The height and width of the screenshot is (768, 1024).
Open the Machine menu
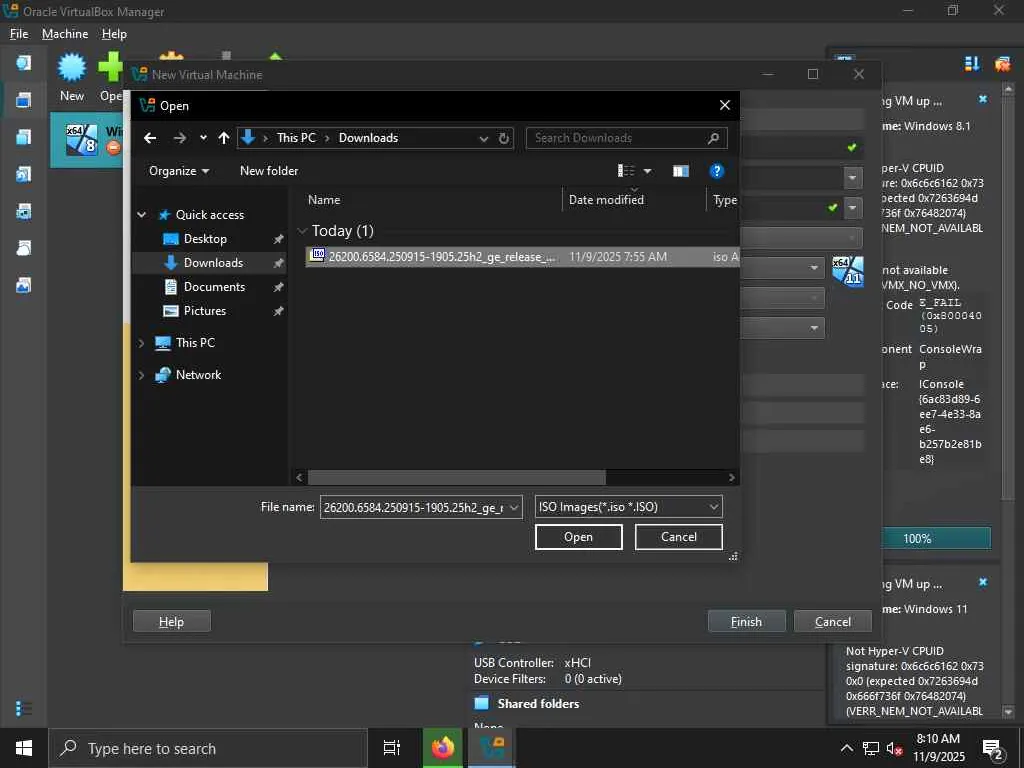point(65,34)
